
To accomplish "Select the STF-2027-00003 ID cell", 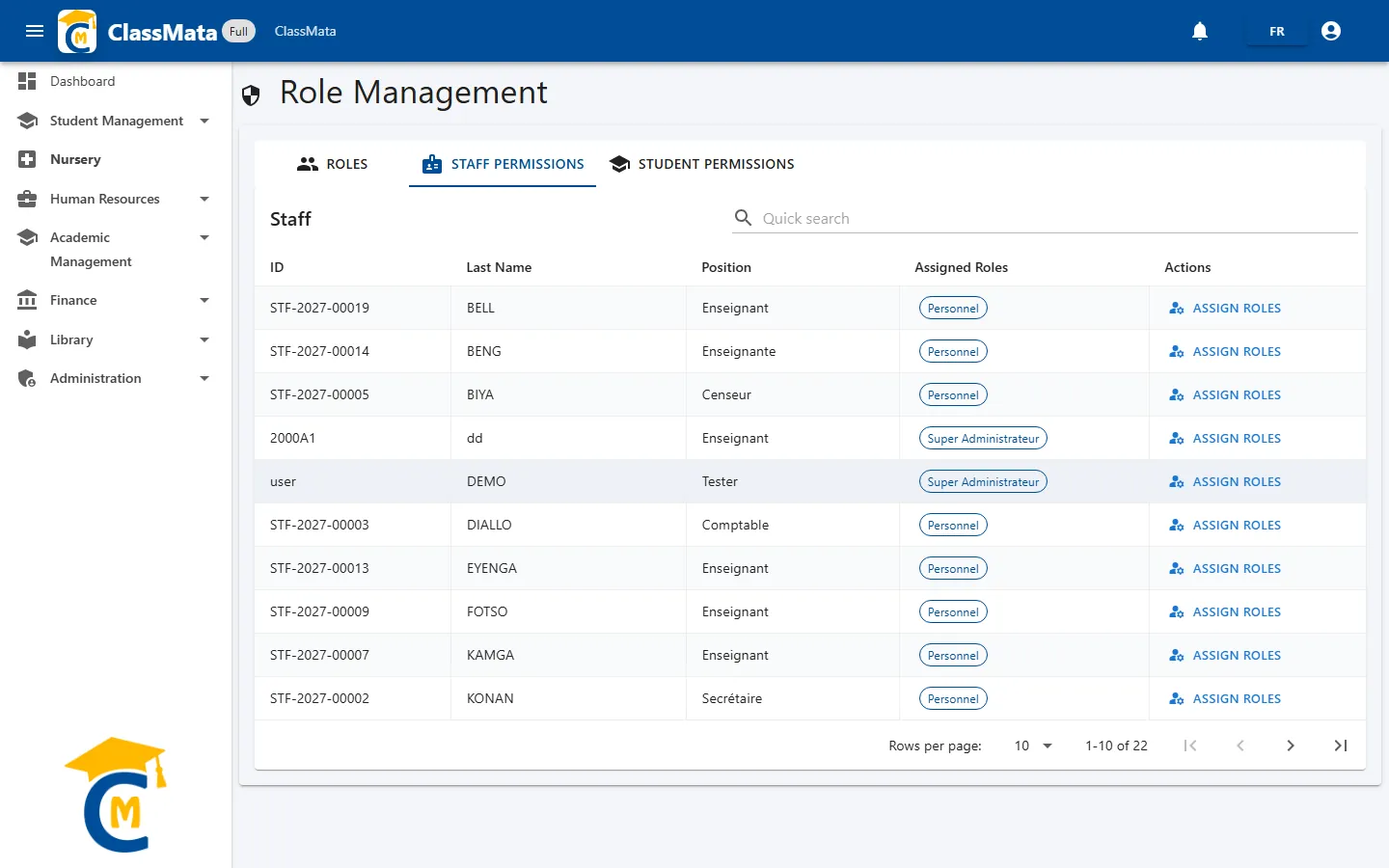I will 353,525.
